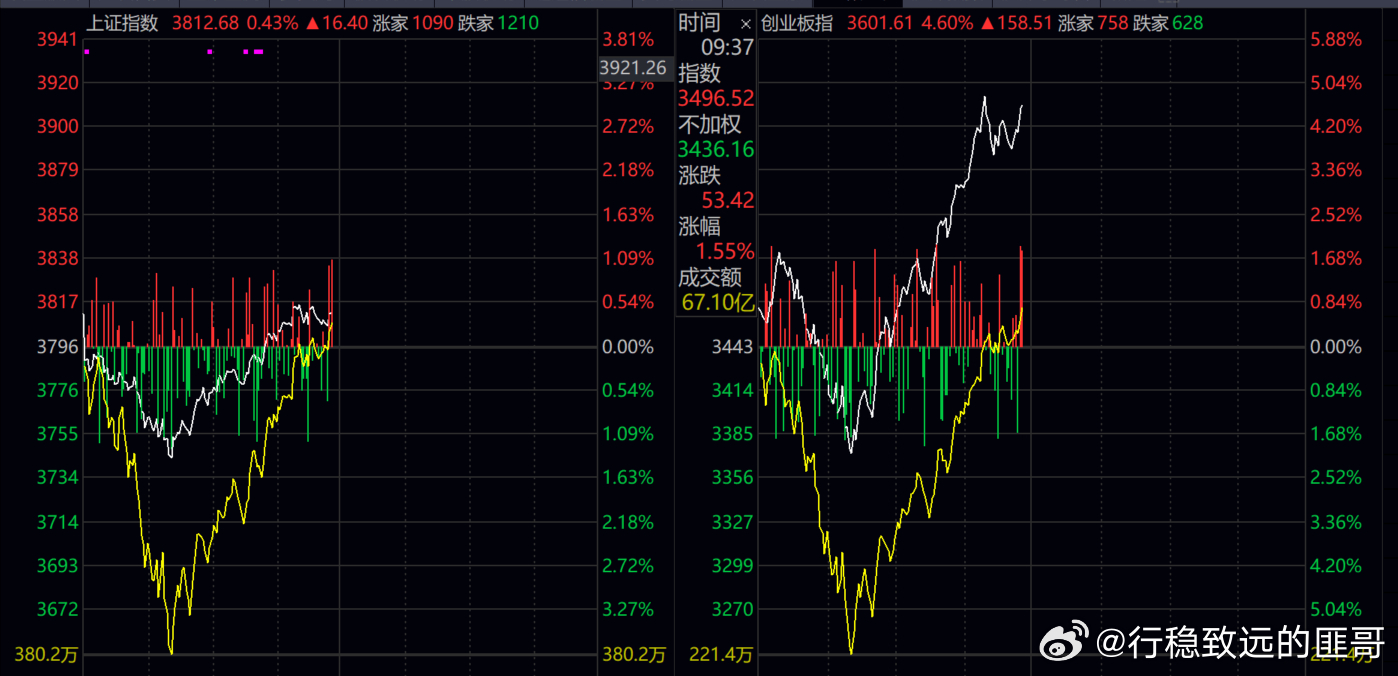Open the 创业板指 index title

pyautogui.click(x=797, y=23)
